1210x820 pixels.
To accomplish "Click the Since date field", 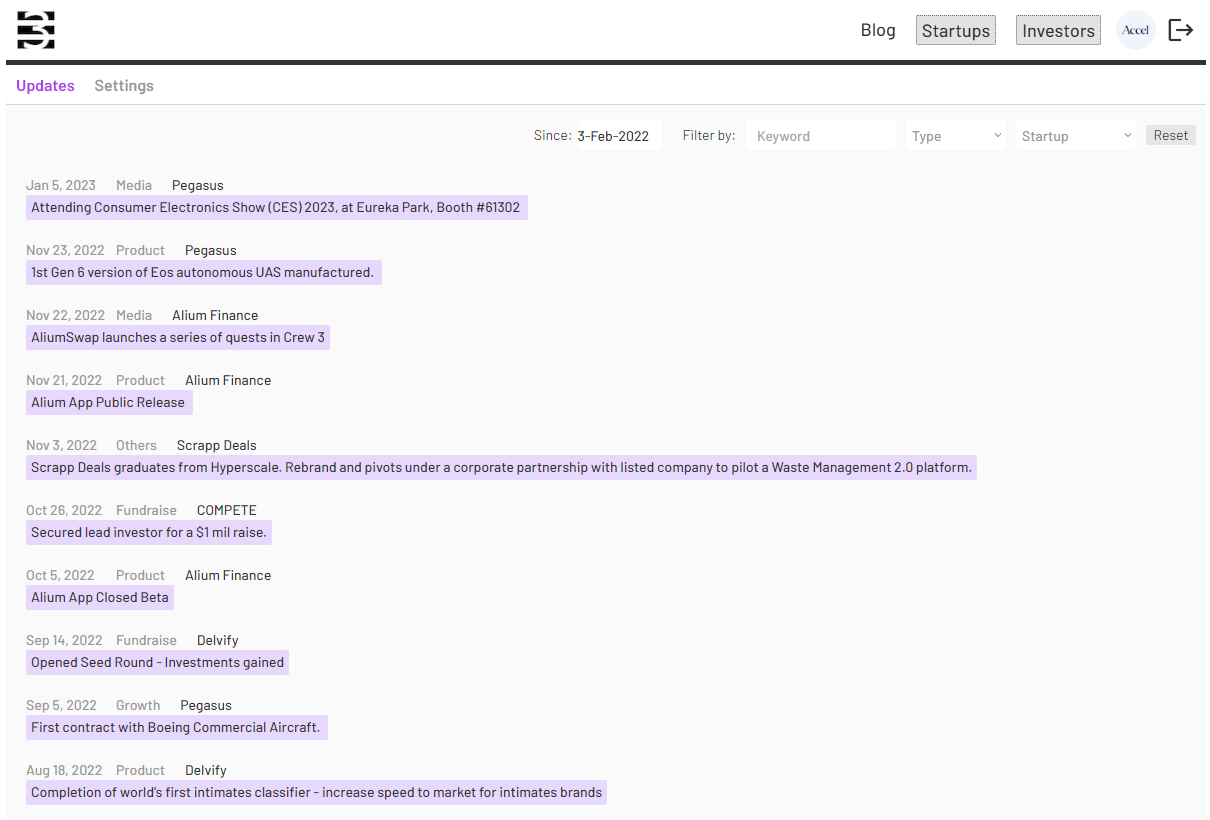I will tap(618, 136).
